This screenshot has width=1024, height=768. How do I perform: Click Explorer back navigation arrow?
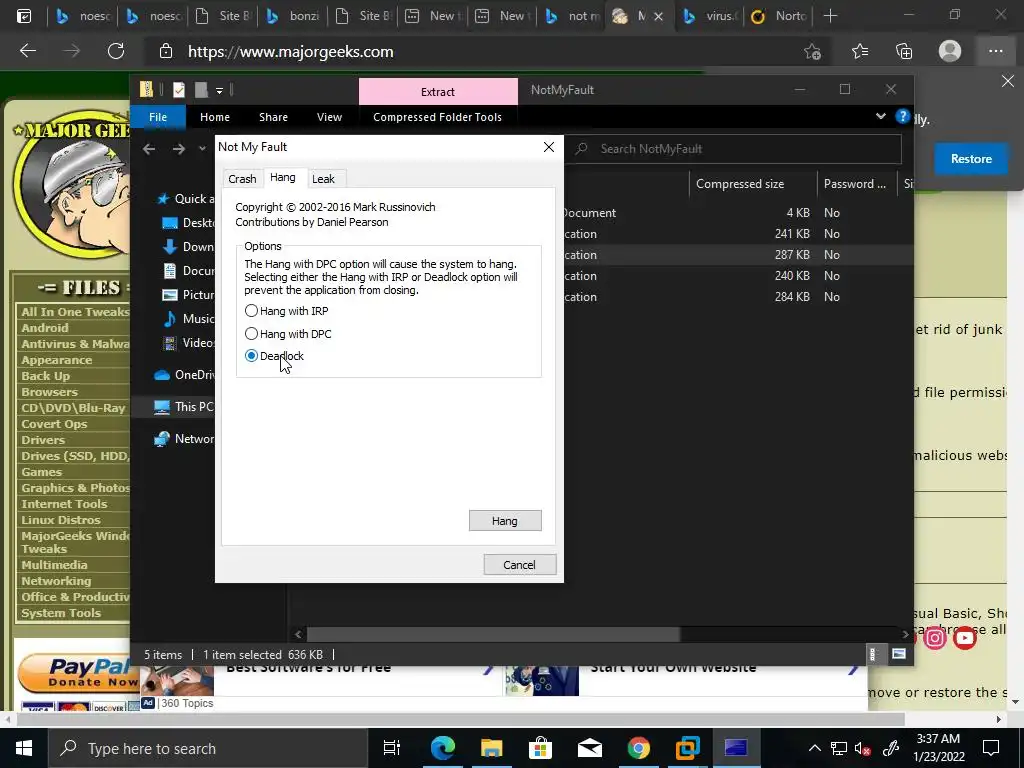pyautogui.click(x=149, y=149)
